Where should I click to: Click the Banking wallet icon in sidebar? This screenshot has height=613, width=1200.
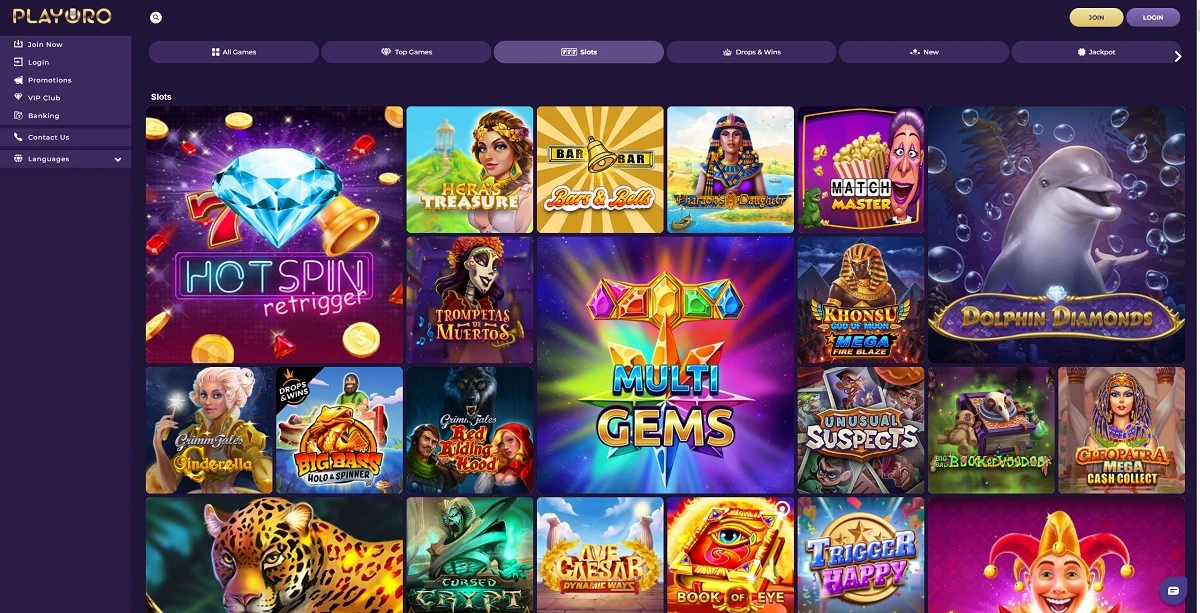click(18, 116)
